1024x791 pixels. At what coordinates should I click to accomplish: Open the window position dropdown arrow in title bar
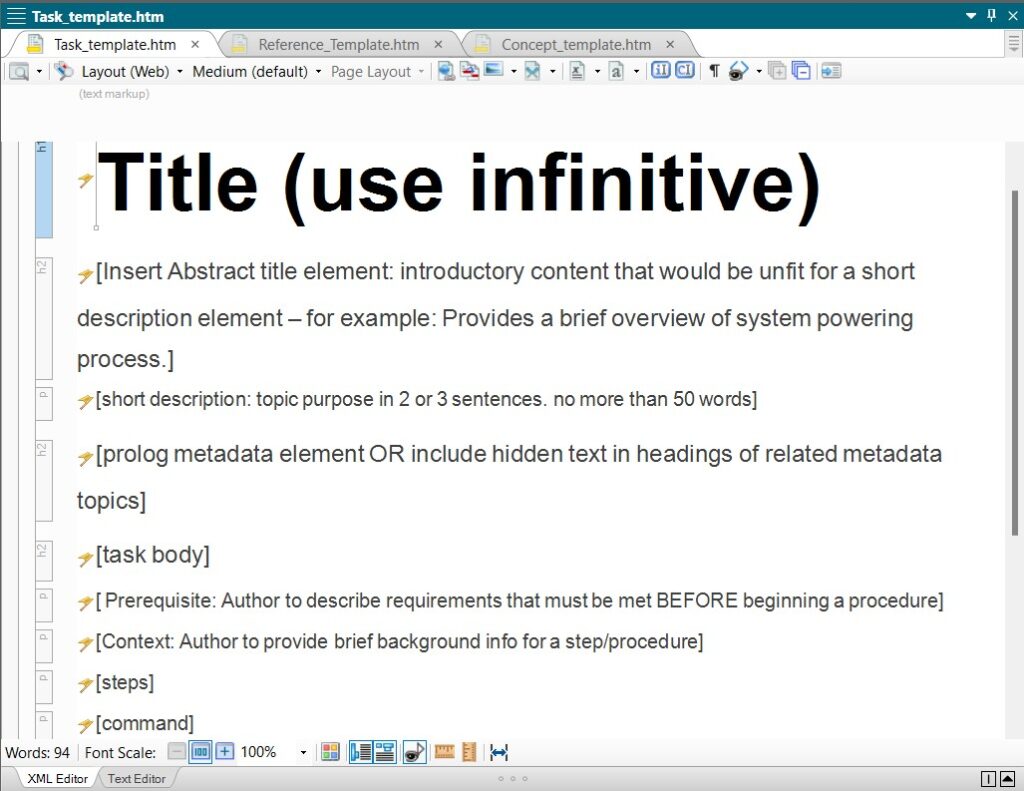(x=971, y=16)
